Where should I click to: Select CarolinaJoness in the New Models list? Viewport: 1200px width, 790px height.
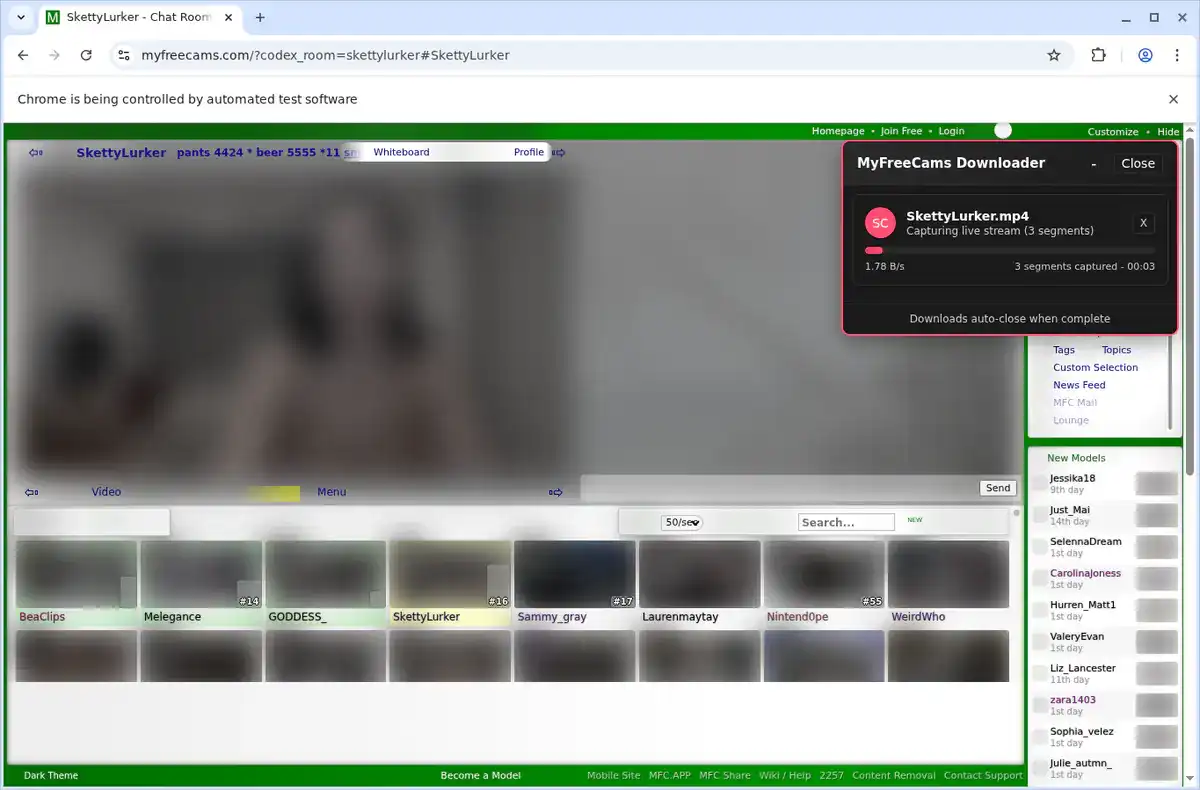[x=1085, y=574]
